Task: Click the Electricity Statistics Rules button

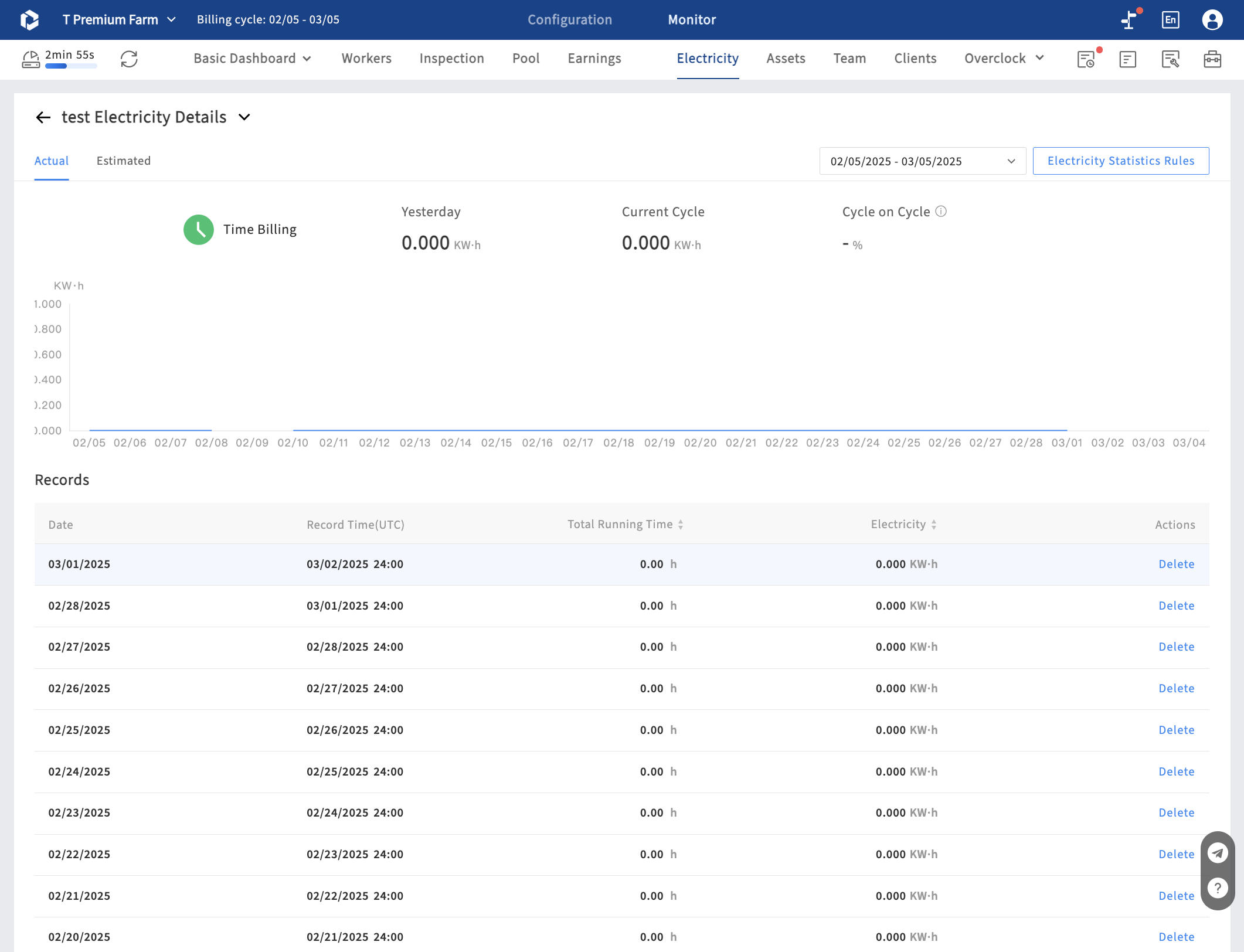Action: pyautogui.click(x=1121, y=161)
